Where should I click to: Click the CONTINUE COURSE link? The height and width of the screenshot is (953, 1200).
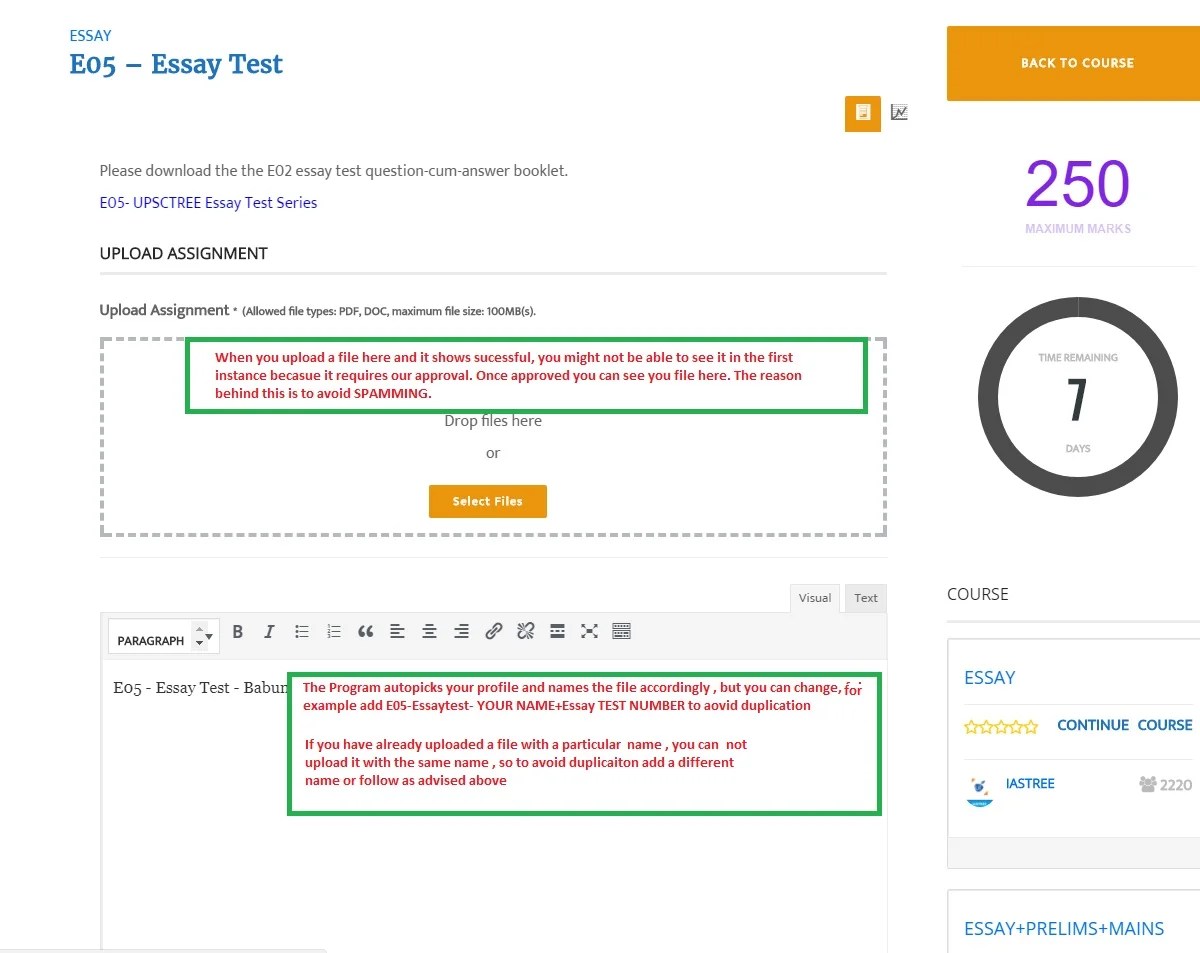click(x=1124, y=725)
